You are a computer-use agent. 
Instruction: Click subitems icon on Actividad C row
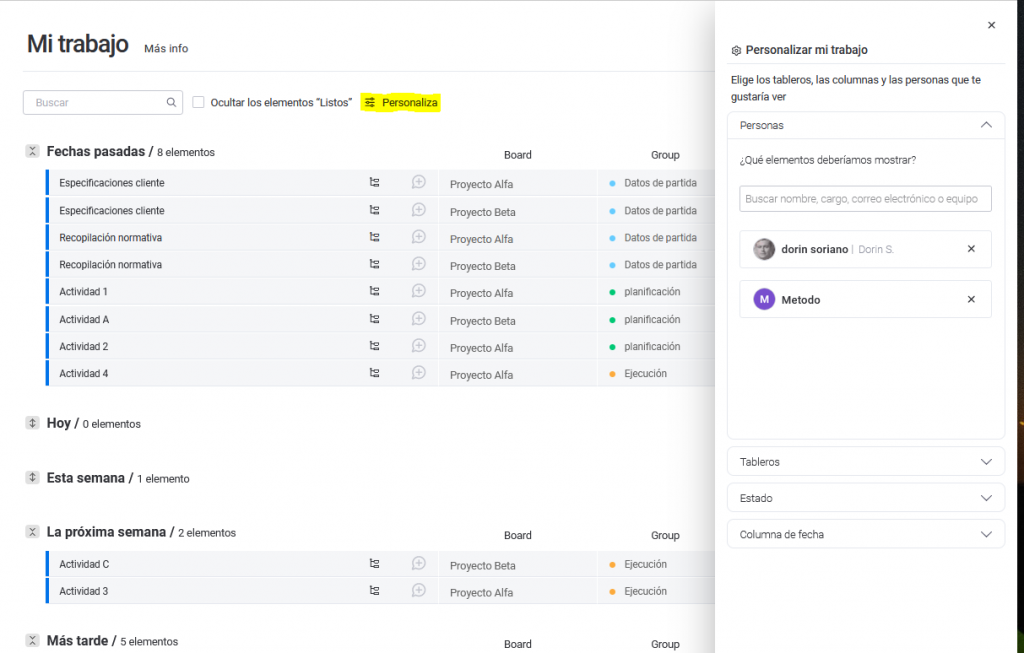point(375,564)
